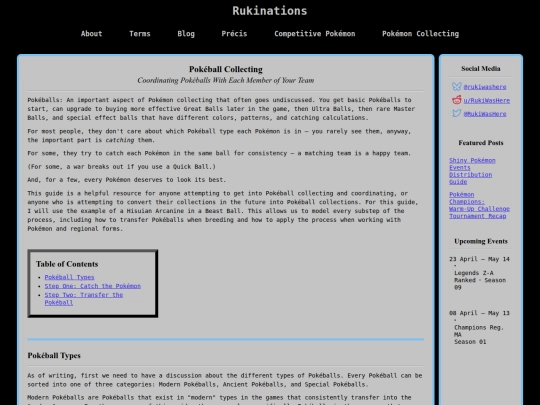Viewport: 540px width, 405px height.
Task: Click Champions Reg. MA Season 01 event
Action: 479,334
